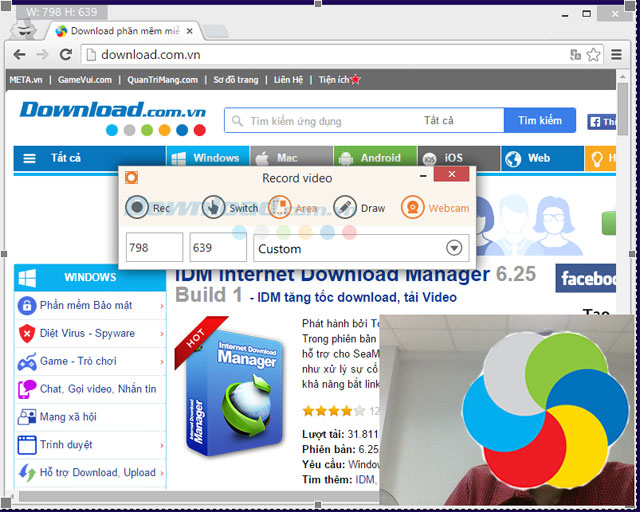Screen dimensions: 640x512
Task: Open the translate page icon
Action: 576,55
